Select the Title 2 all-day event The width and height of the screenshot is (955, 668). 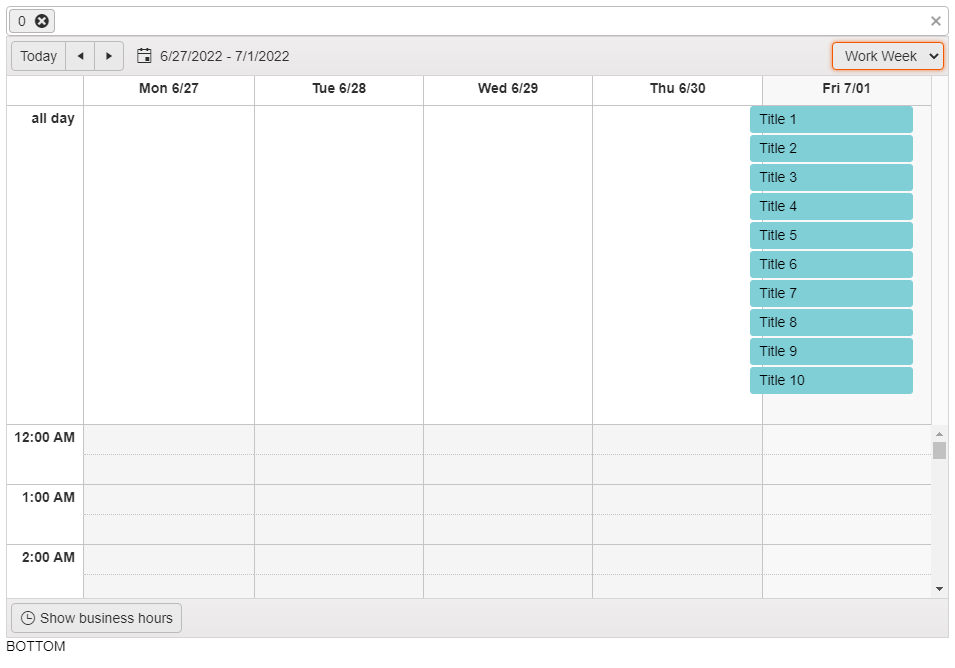coord(831,149)
